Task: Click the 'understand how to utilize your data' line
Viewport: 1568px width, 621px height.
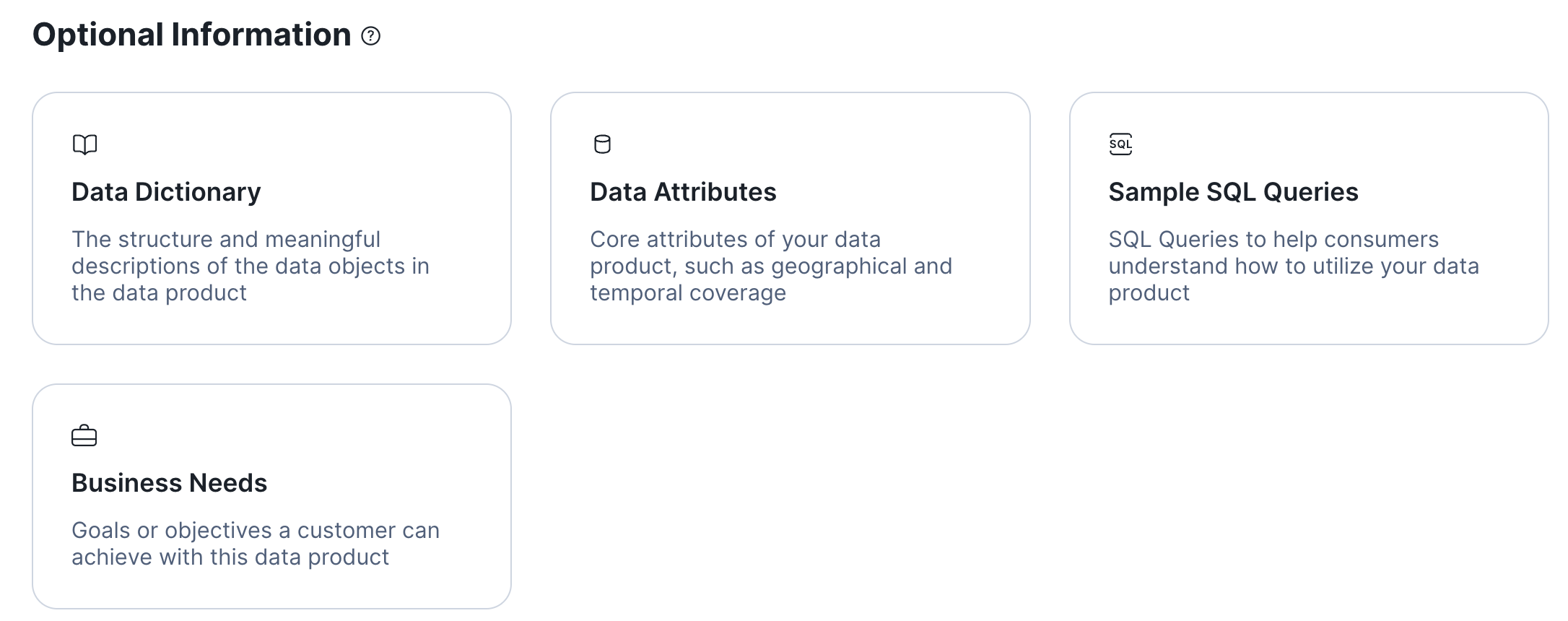Action: click(1293, 266)
